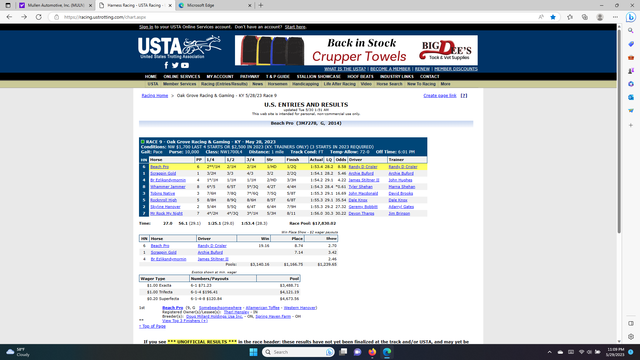Open the help [?] link

[x=464, y=96]
